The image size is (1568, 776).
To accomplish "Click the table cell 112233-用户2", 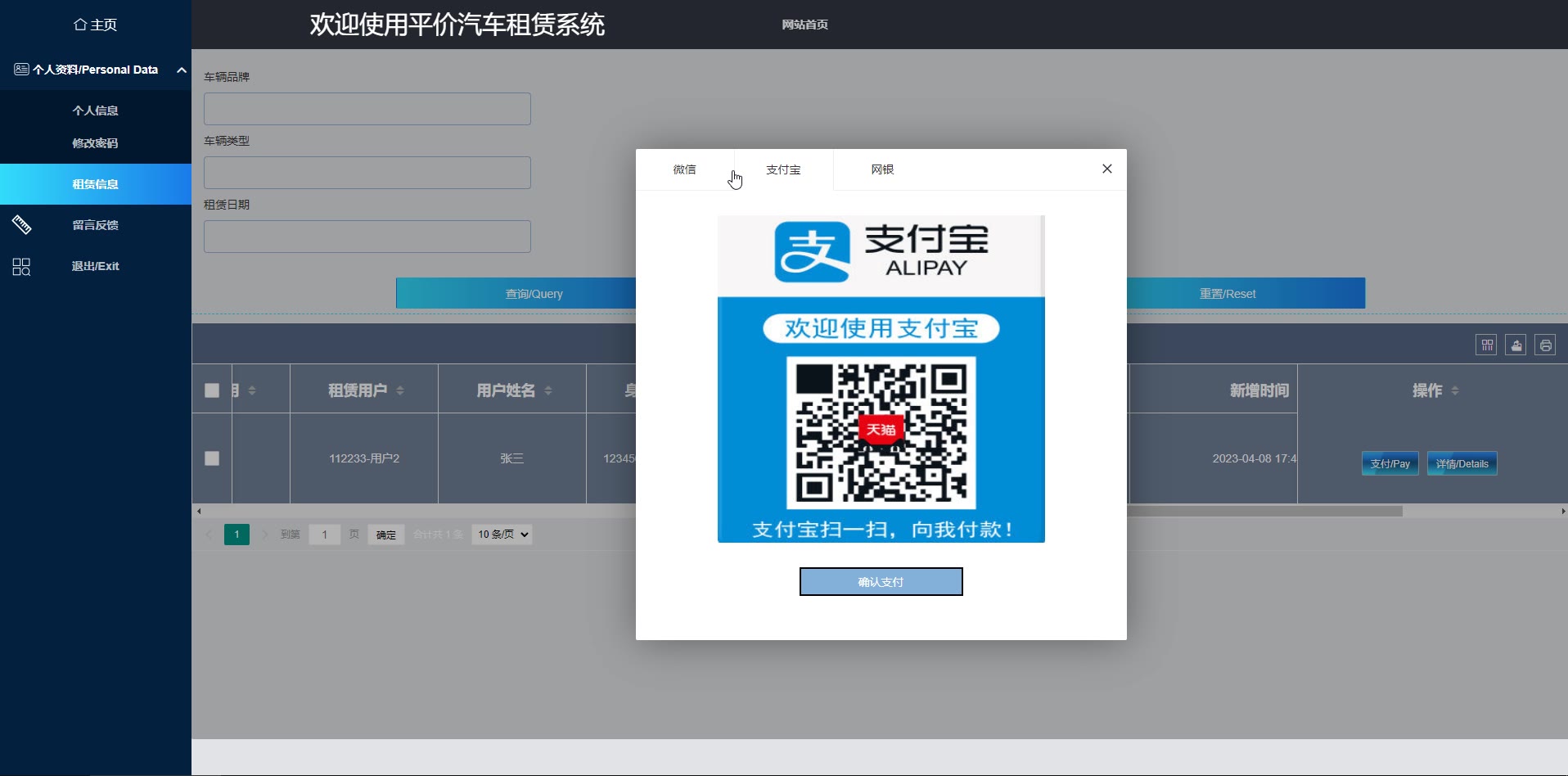I will tap(364, 458).
